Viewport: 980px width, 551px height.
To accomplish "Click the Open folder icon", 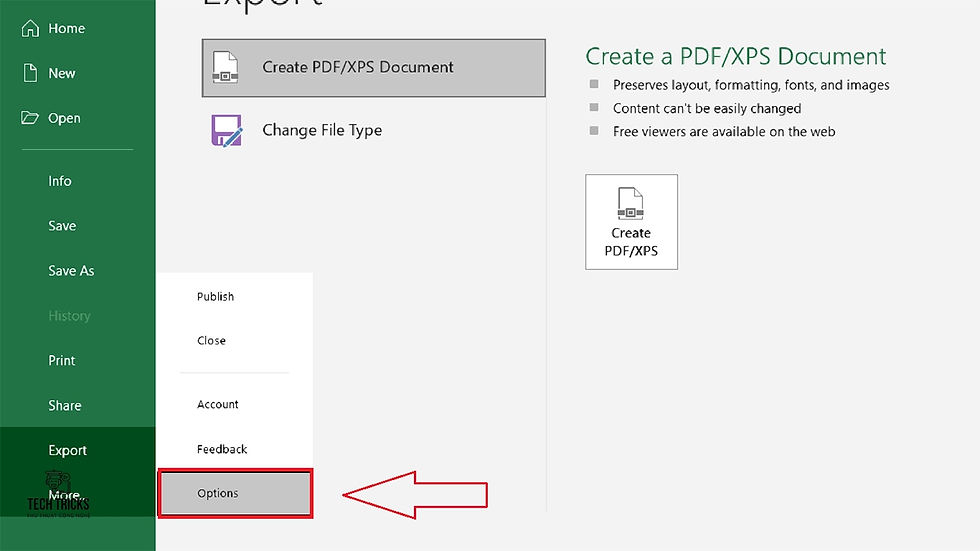I will coord(29,117).
